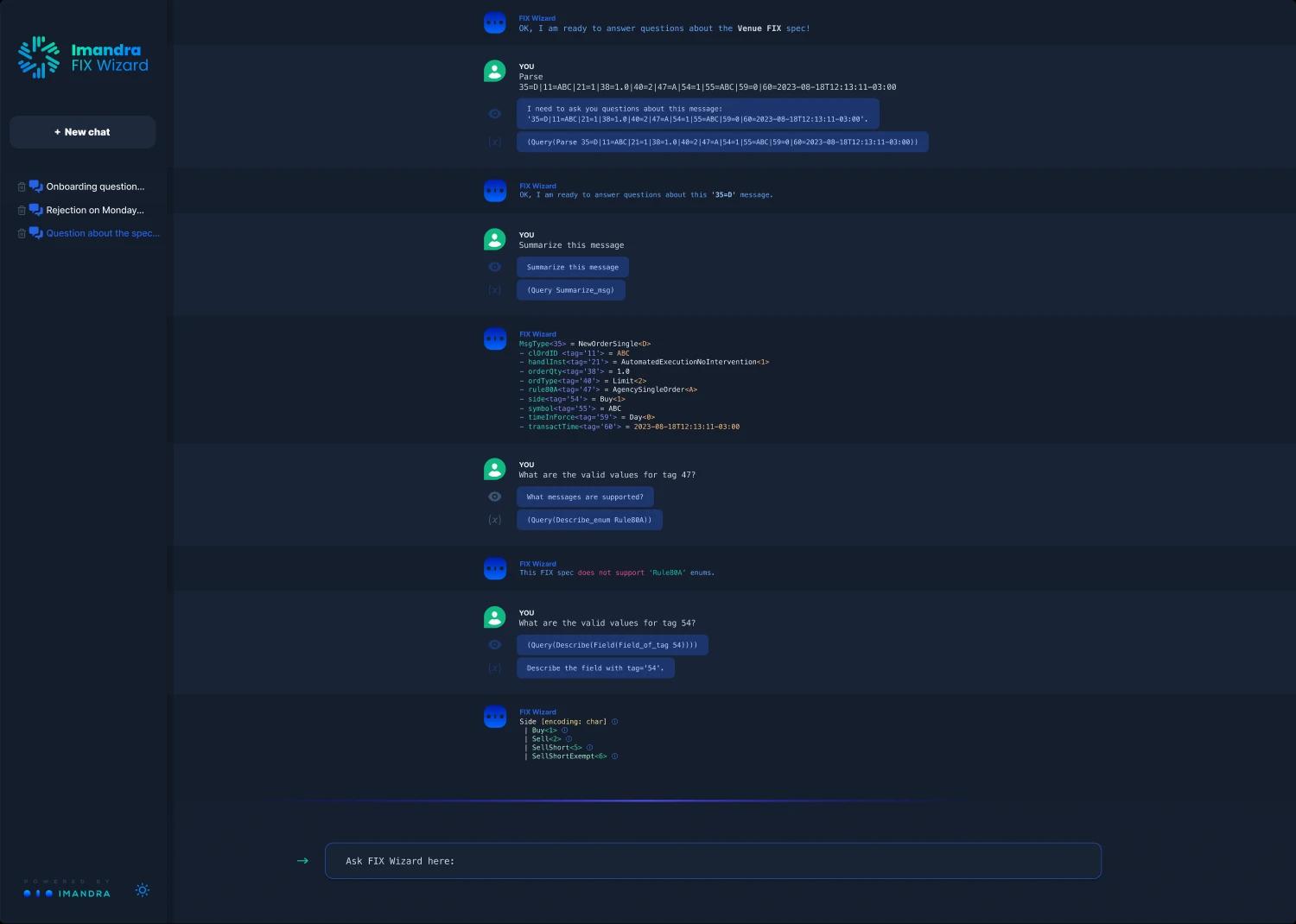Delete the Rejection on Monday chat
1296x924 pixels.
pos(22,210)
